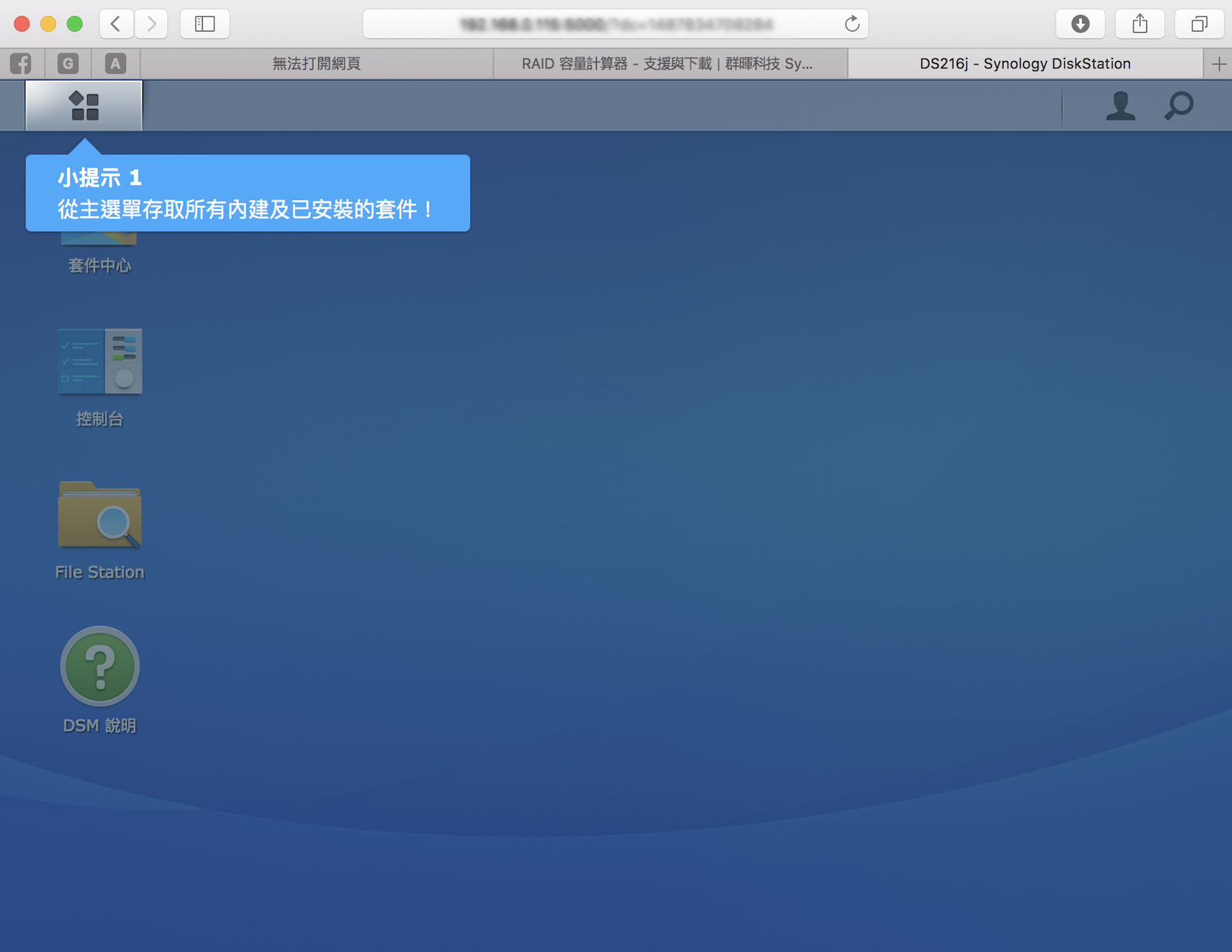Go forward to the next page
Image resolution: width=1232 pixels, height=952 pixels.
tap(151, 24)
